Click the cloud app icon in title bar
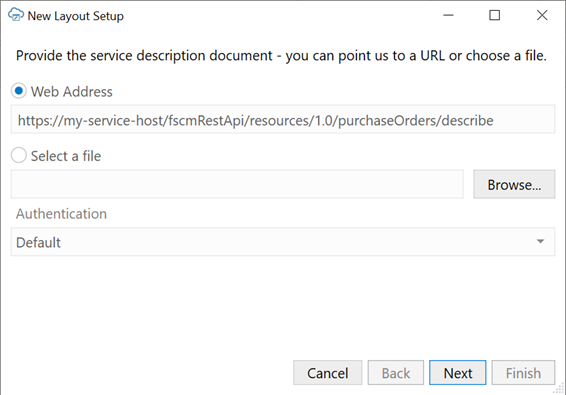Screen dimensions: 566x395 (16, 15)
